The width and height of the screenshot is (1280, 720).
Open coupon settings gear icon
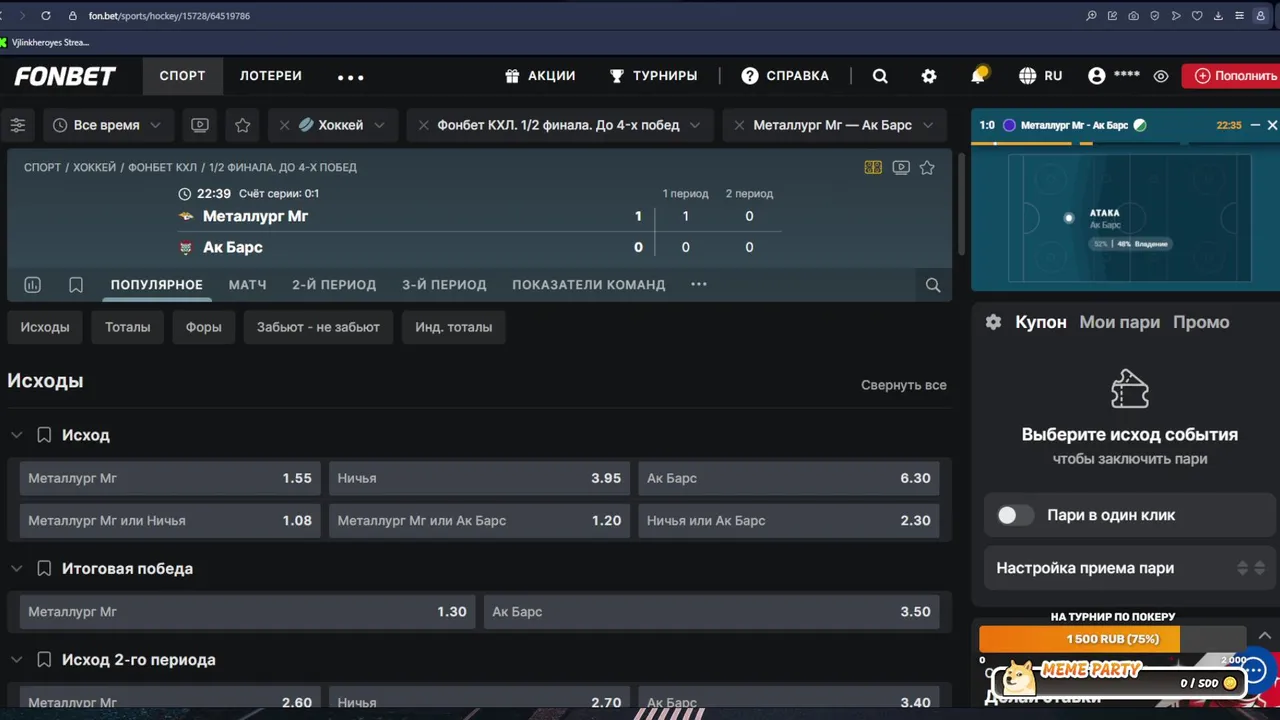[993, 322]
